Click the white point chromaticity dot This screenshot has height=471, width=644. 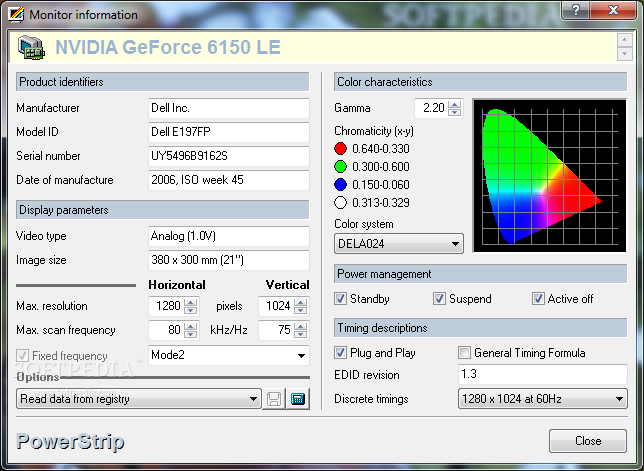(x=340, y=202)
